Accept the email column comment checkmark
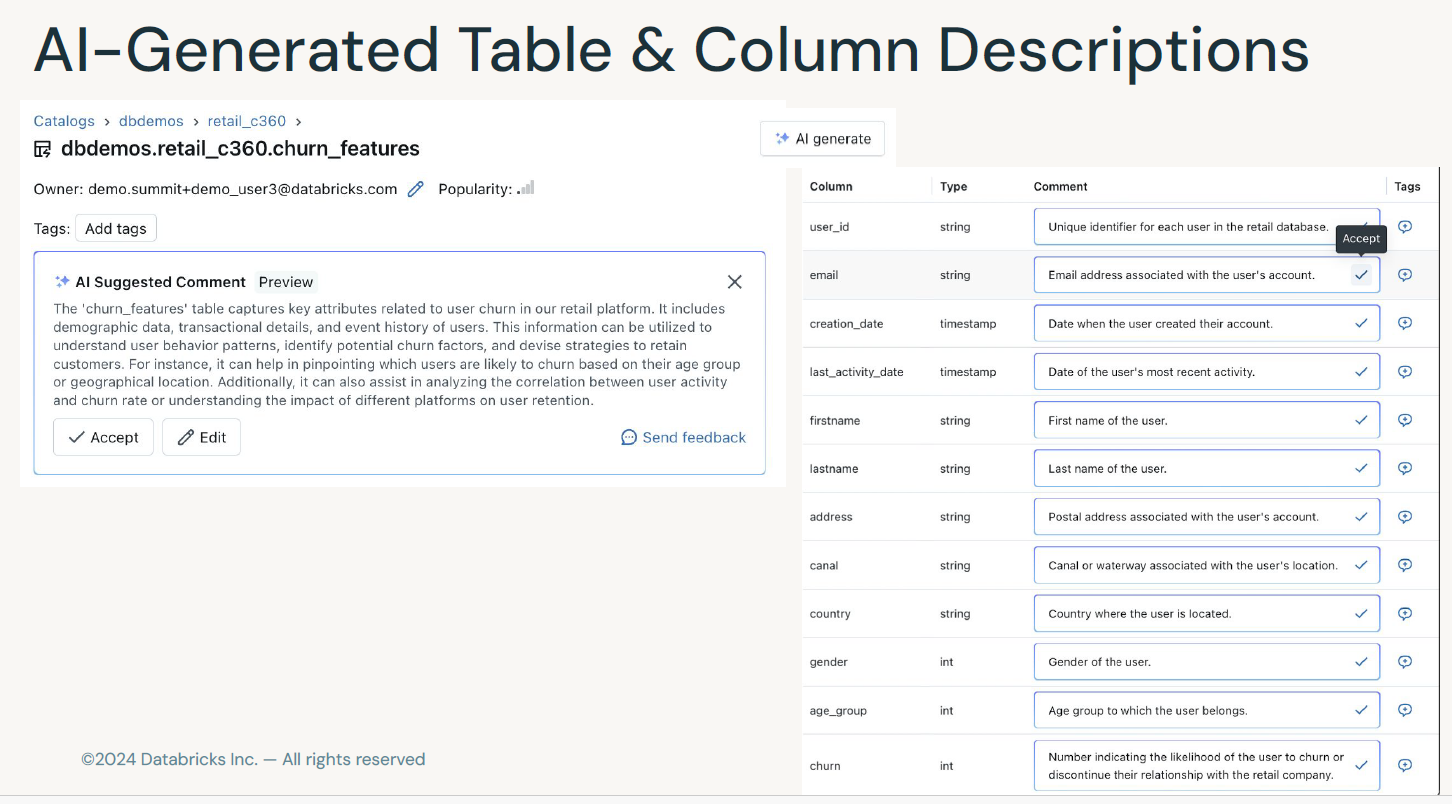1452x804 pixels. click(1360, 275)
